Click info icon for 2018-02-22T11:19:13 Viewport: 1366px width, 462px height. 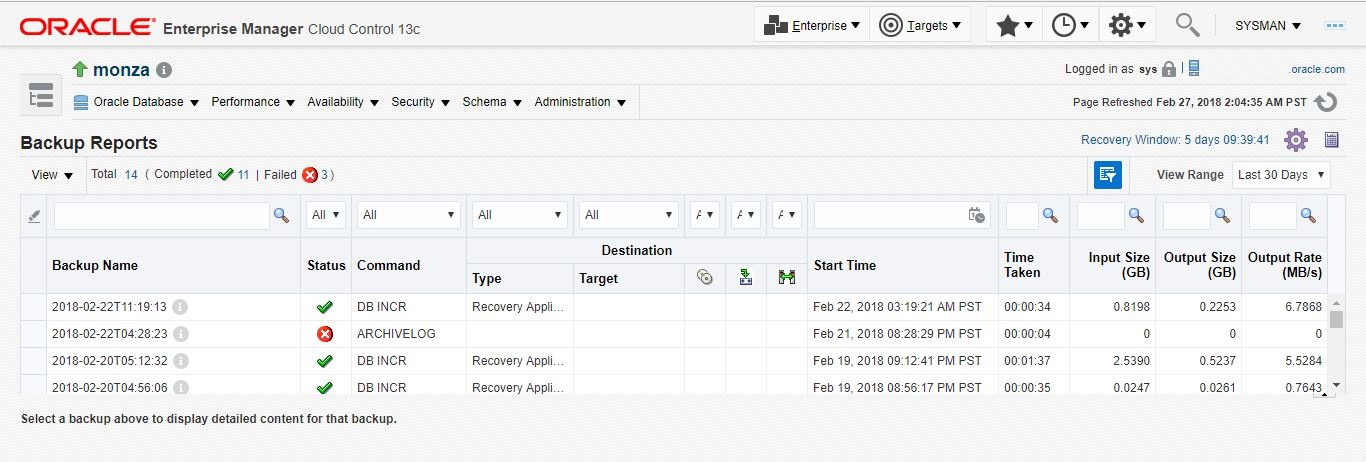coord(180,307)
